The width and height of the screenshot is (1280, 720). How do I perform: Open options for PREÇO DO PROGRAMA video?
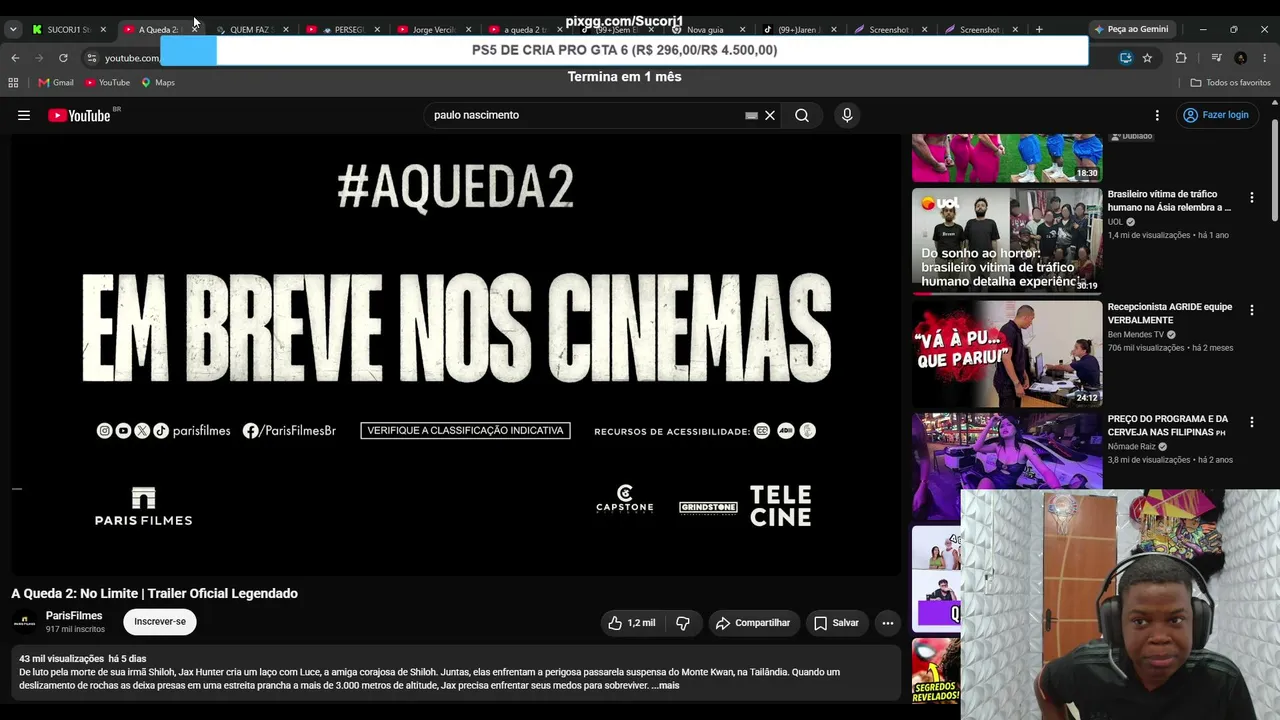tap(1251, 423)
